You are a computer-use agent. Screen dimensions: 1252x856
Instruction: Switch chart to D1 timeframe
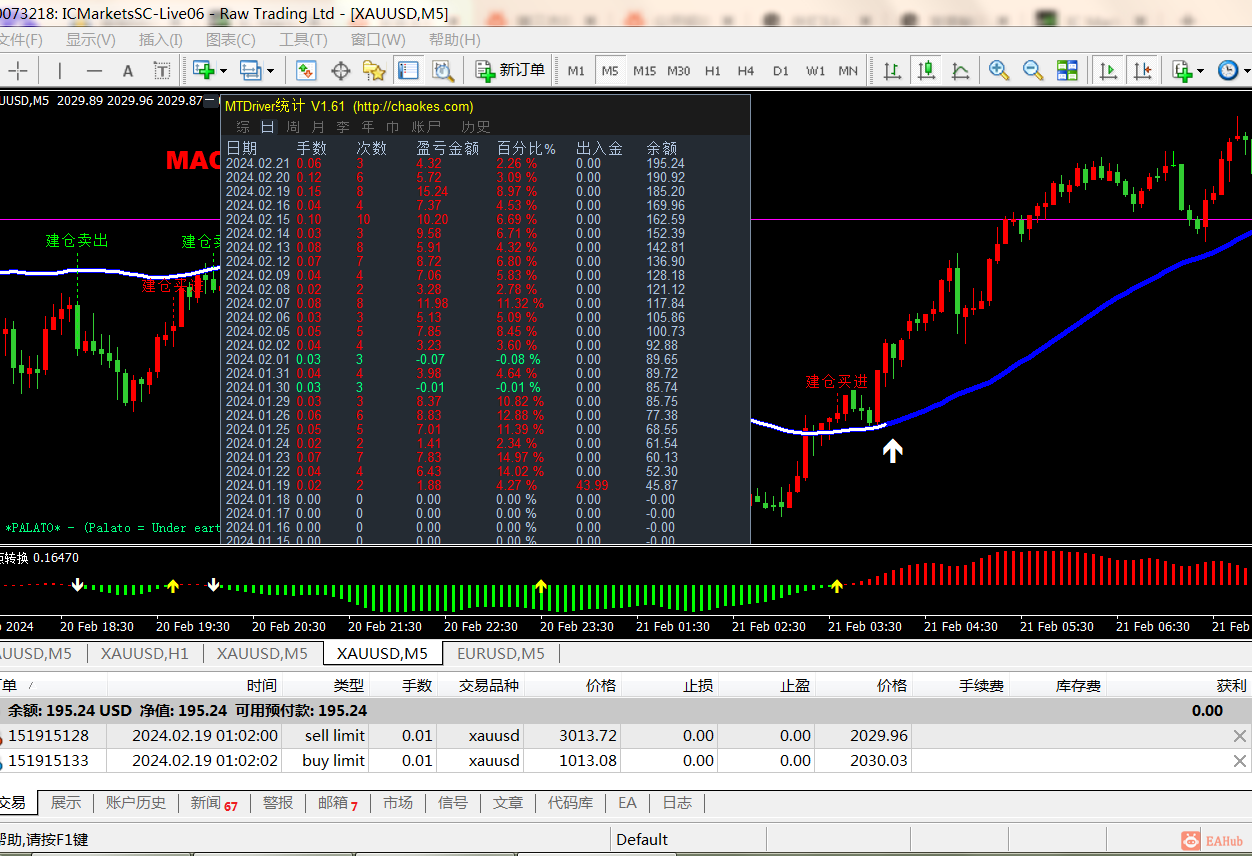[781, 70]
